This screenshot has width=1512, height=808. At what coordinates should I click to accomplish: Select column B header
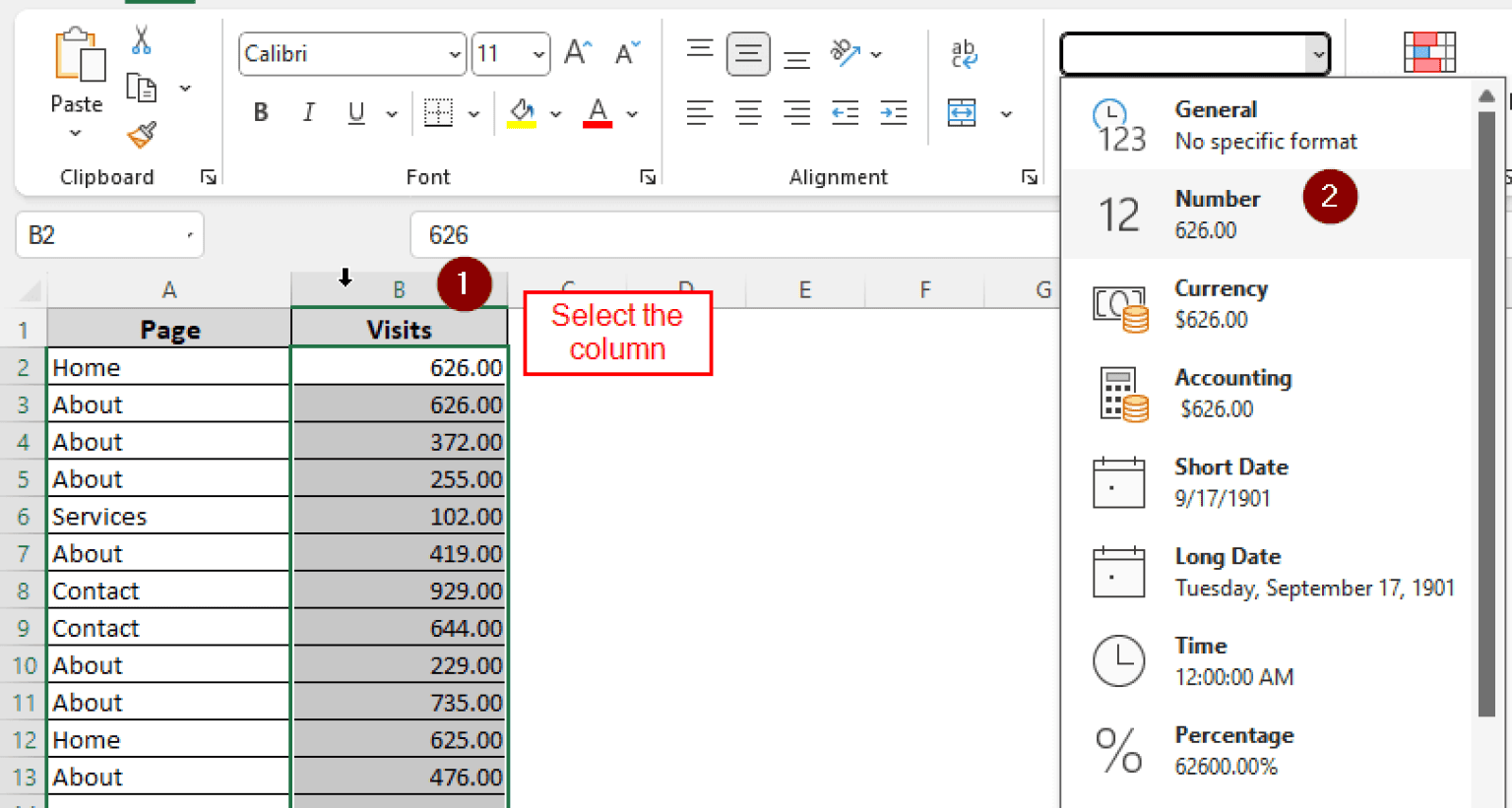coord(399,289)
